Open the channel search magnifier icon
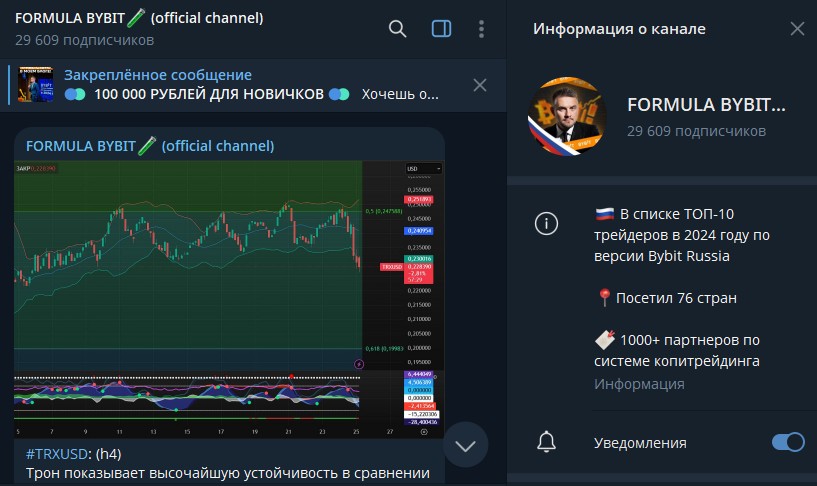The width and height of the screenshot is (817, 486). click(397, 29)
